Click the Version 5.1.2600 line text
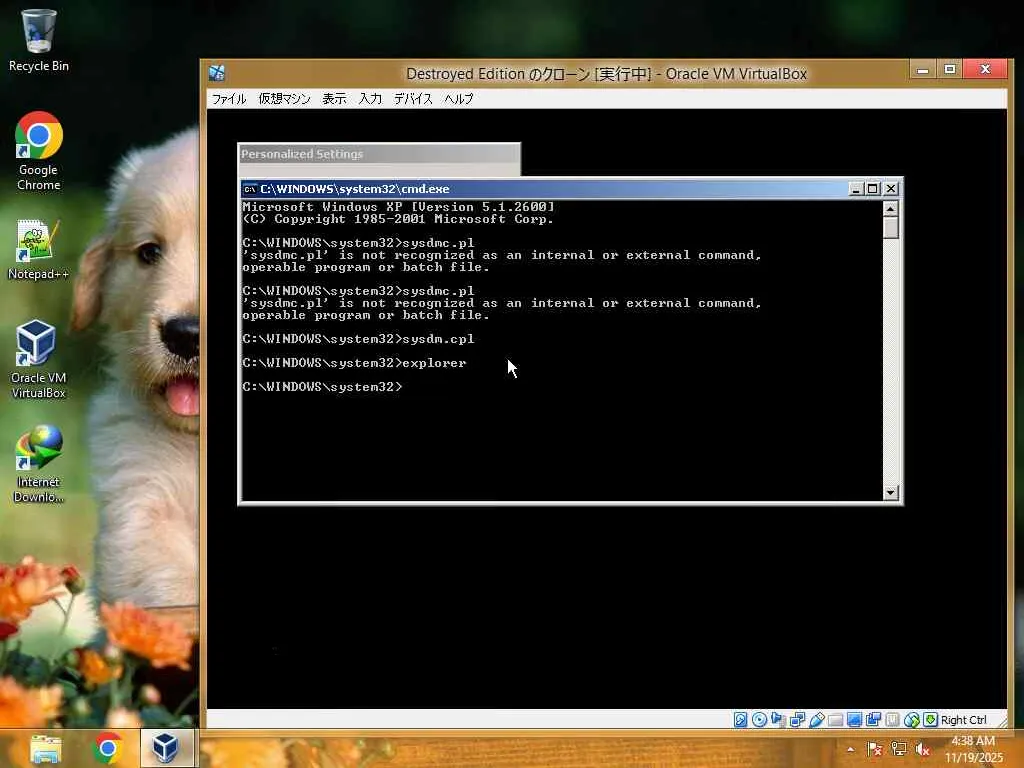Screen dimensions: 1024x768 [x=398, y=206]
